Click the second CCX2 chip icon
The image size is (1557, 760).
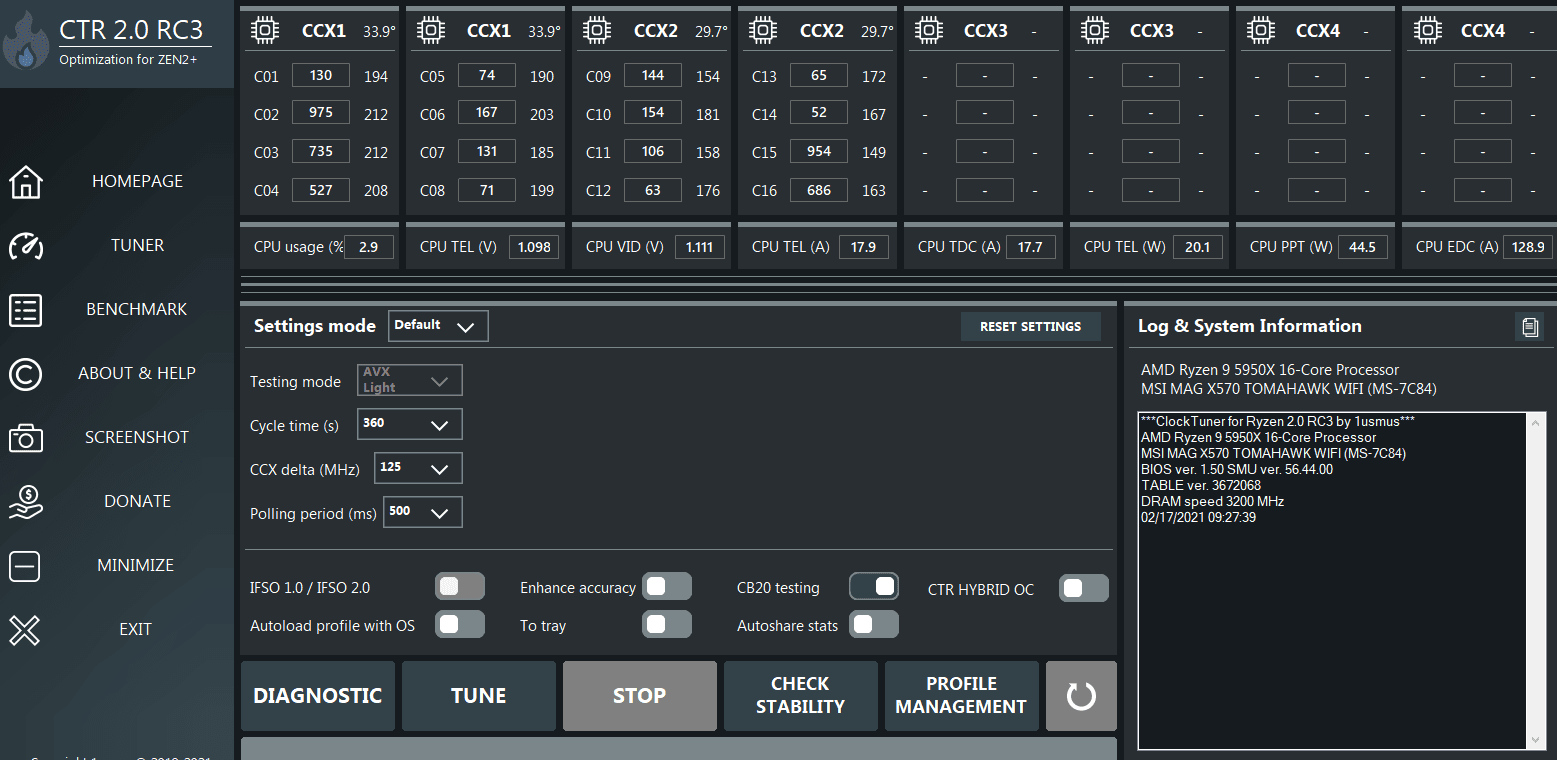[x=764, y=31]
